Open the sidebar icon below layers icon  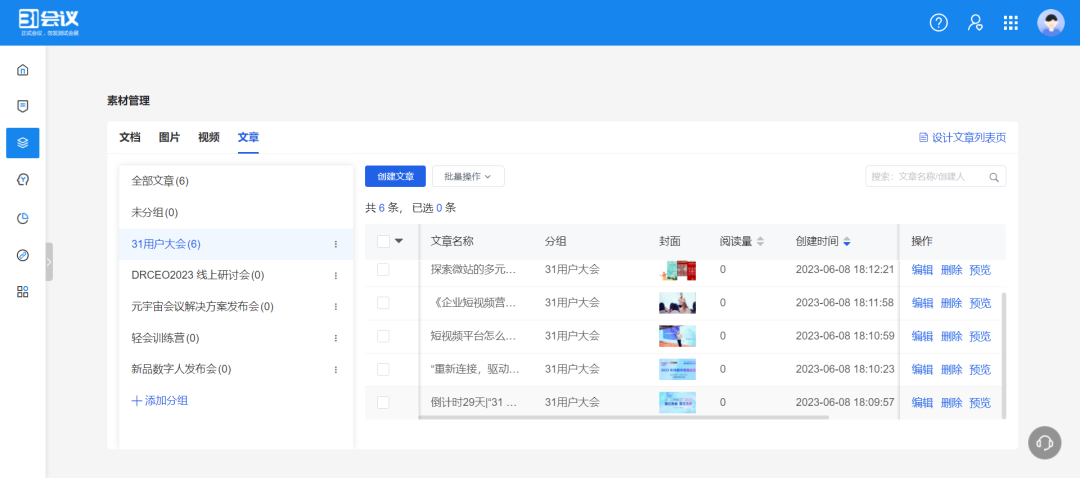23,180
